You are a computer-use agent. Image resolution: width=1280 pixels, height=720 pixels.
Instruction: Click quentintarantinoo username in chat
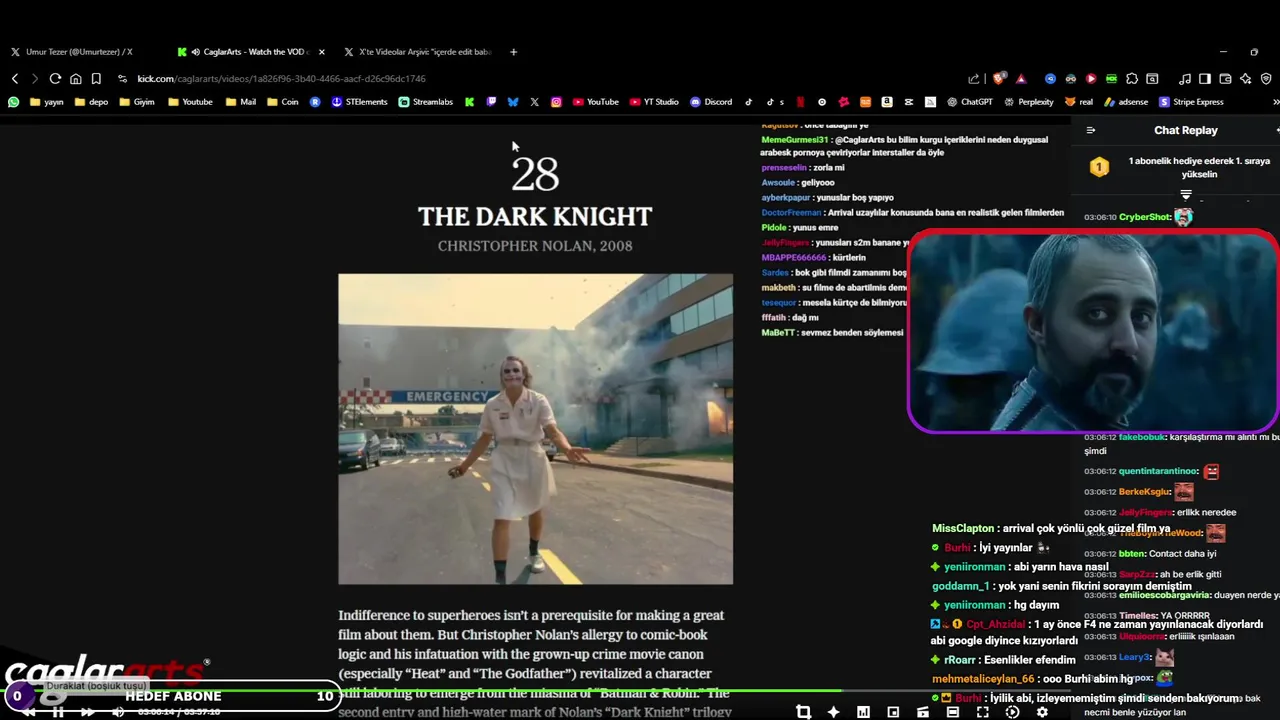(1158, 471)
